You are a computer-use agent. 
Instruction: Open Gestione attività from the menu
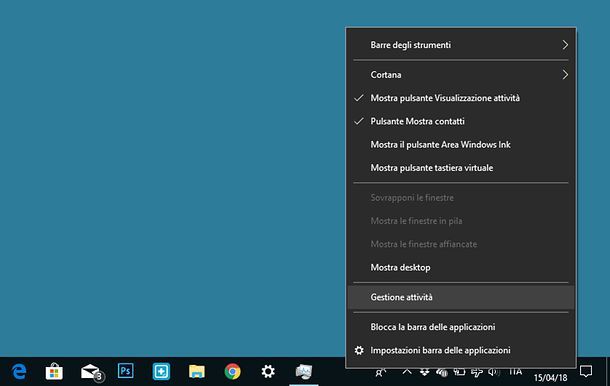(461, 297)
